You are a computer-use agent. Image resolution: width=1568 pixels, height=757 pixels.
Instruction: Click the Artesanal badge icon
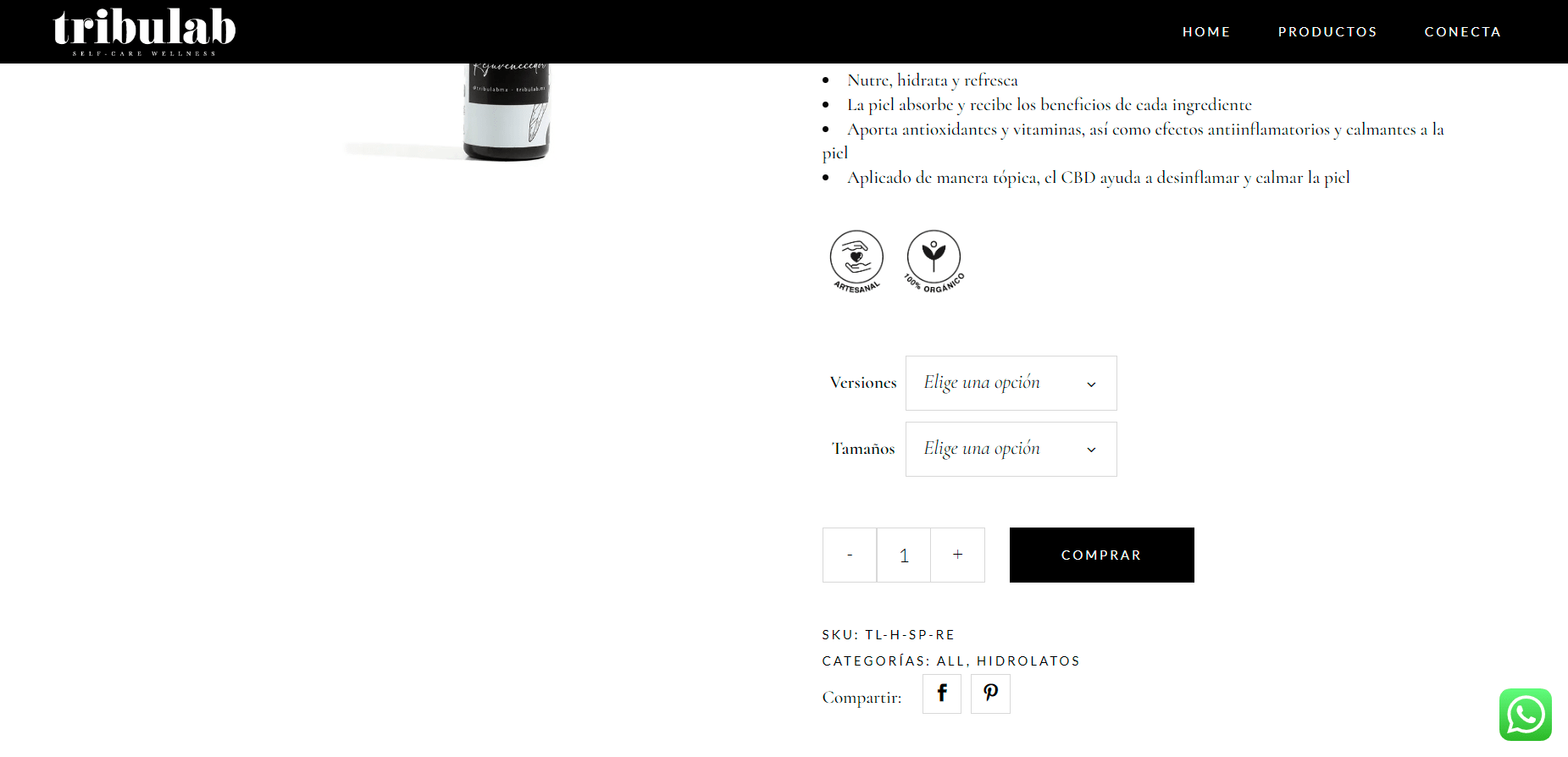tap(856, 262)
